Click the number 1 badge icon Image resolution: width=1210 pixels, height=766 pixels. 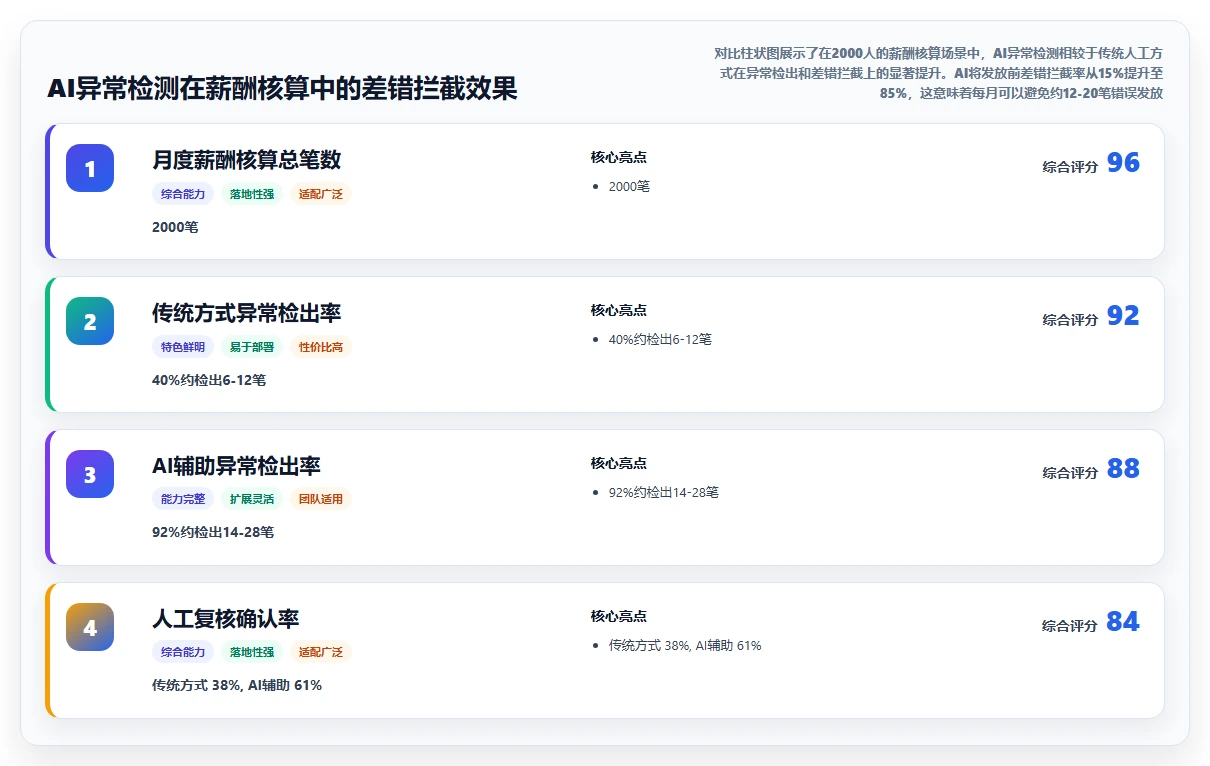(x=90, y=168)
